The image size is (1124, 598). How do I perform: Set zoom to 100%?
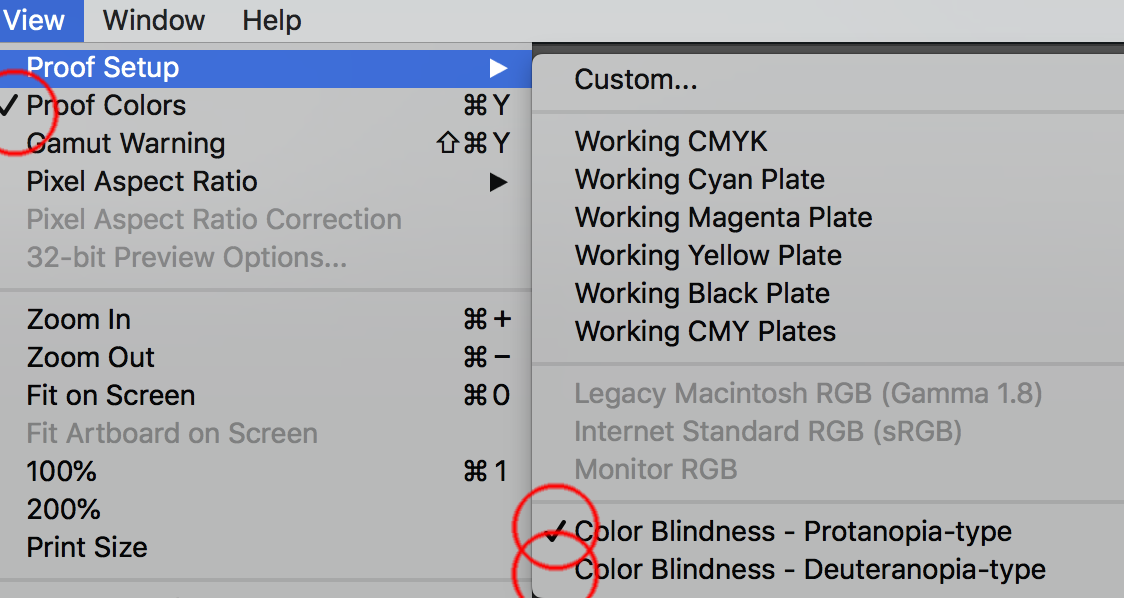[x=62, y=472]
